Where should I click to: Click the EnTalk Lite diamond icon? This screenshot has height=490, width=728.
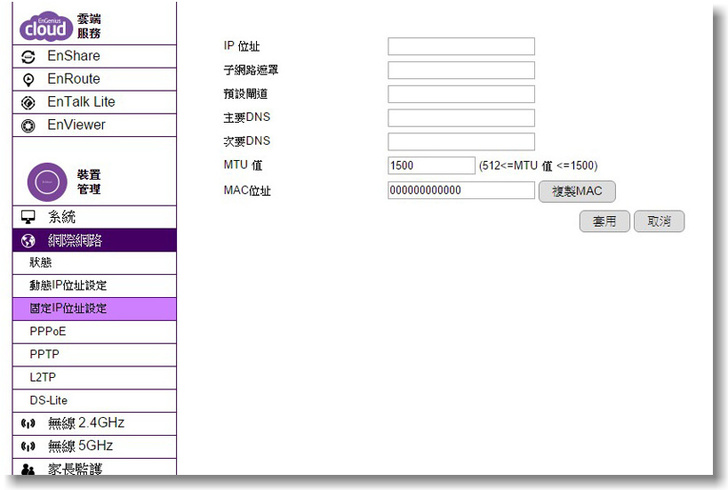click(28, 103)
